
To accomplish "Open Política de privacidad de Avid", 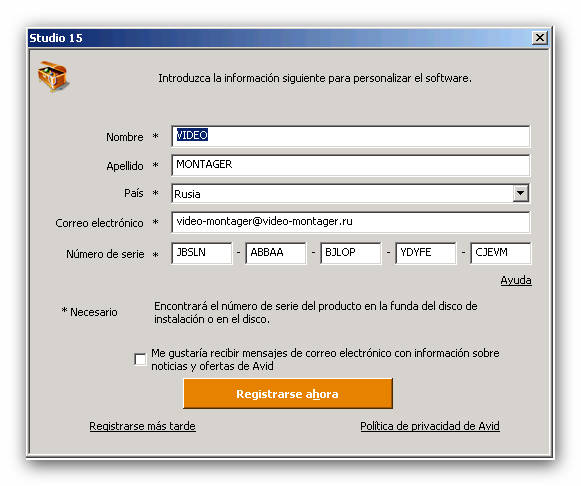I will (430, 426).
